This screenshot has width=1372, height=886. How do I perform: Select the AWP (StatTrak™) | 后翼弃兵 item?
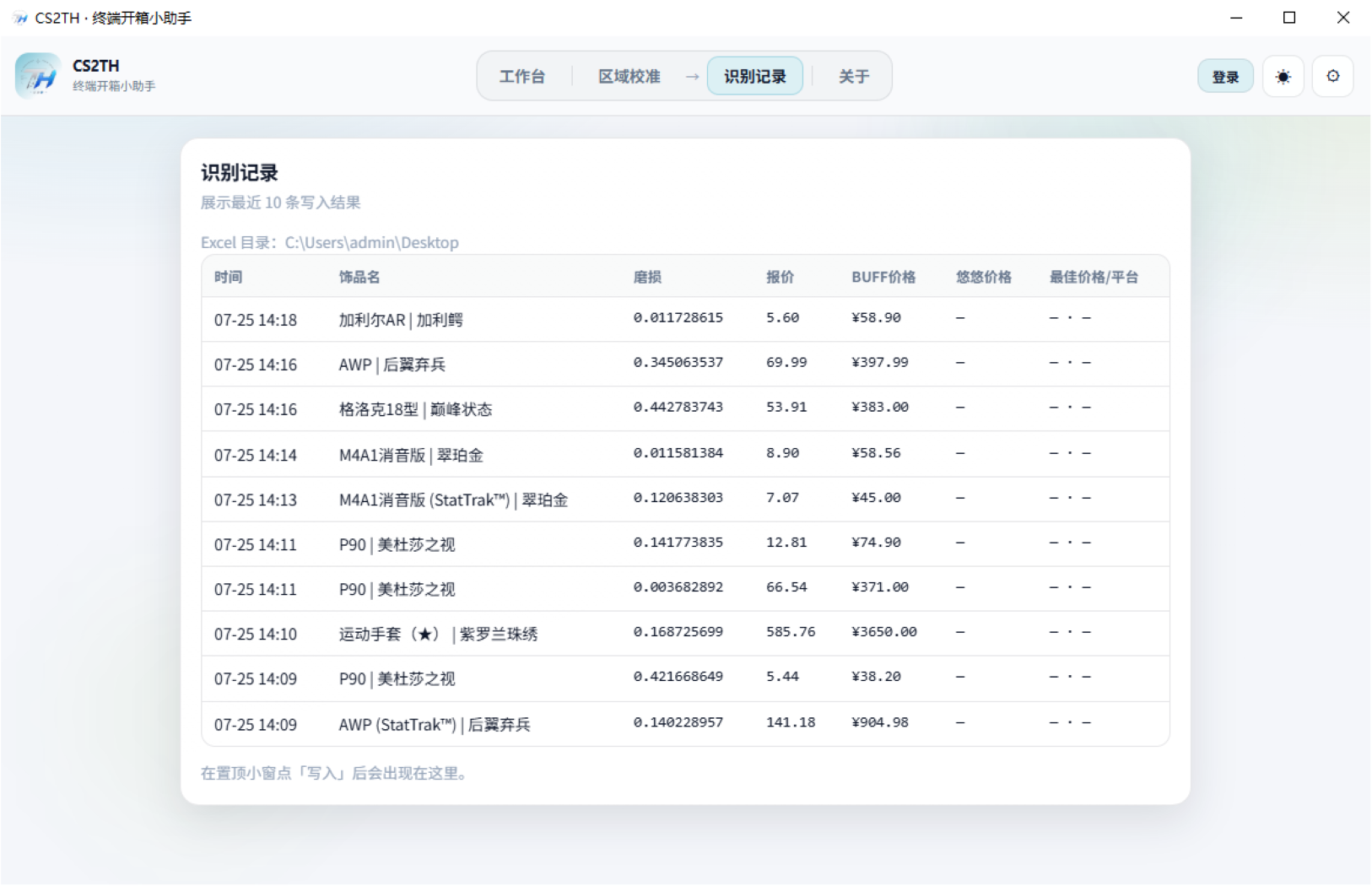click(435, 724)
